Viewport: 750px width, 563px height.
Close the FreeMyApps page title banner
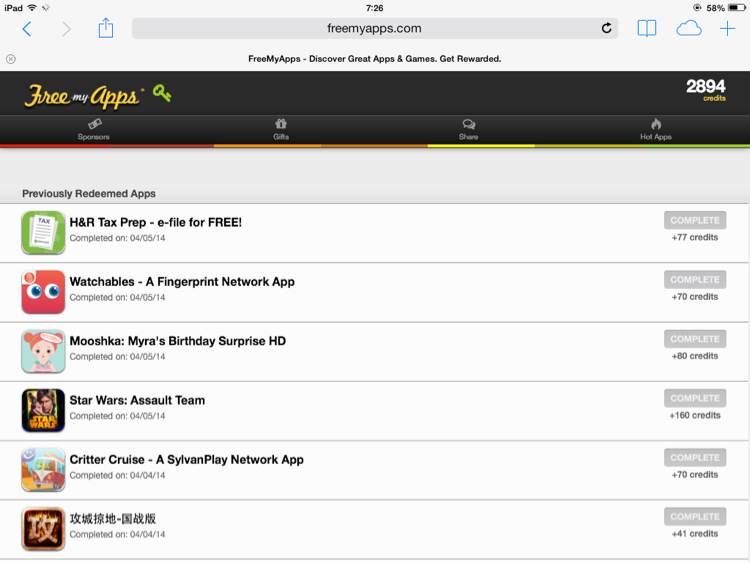click(11, 59)
